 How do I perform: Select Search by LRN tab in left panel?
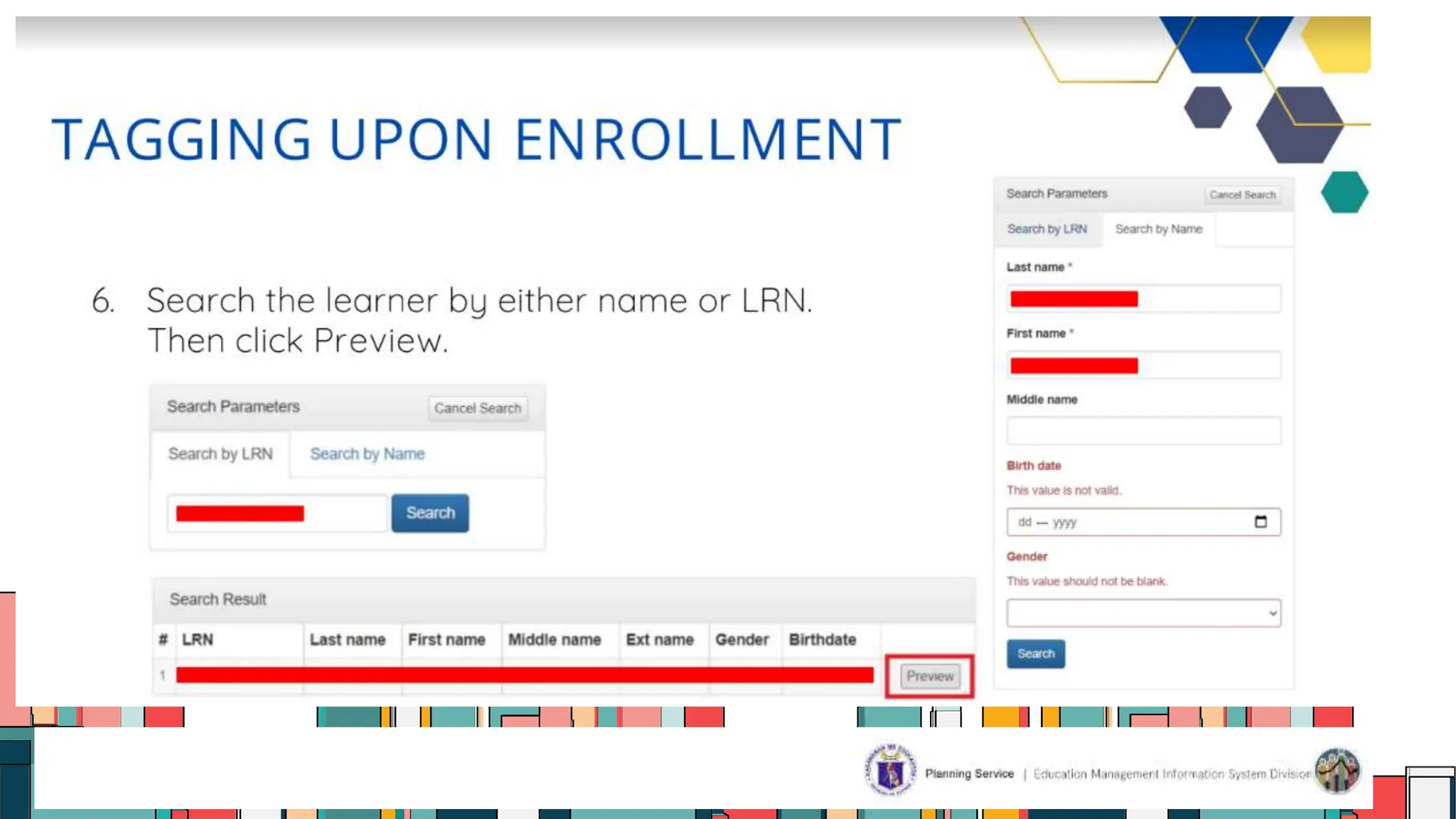[220, 454]
